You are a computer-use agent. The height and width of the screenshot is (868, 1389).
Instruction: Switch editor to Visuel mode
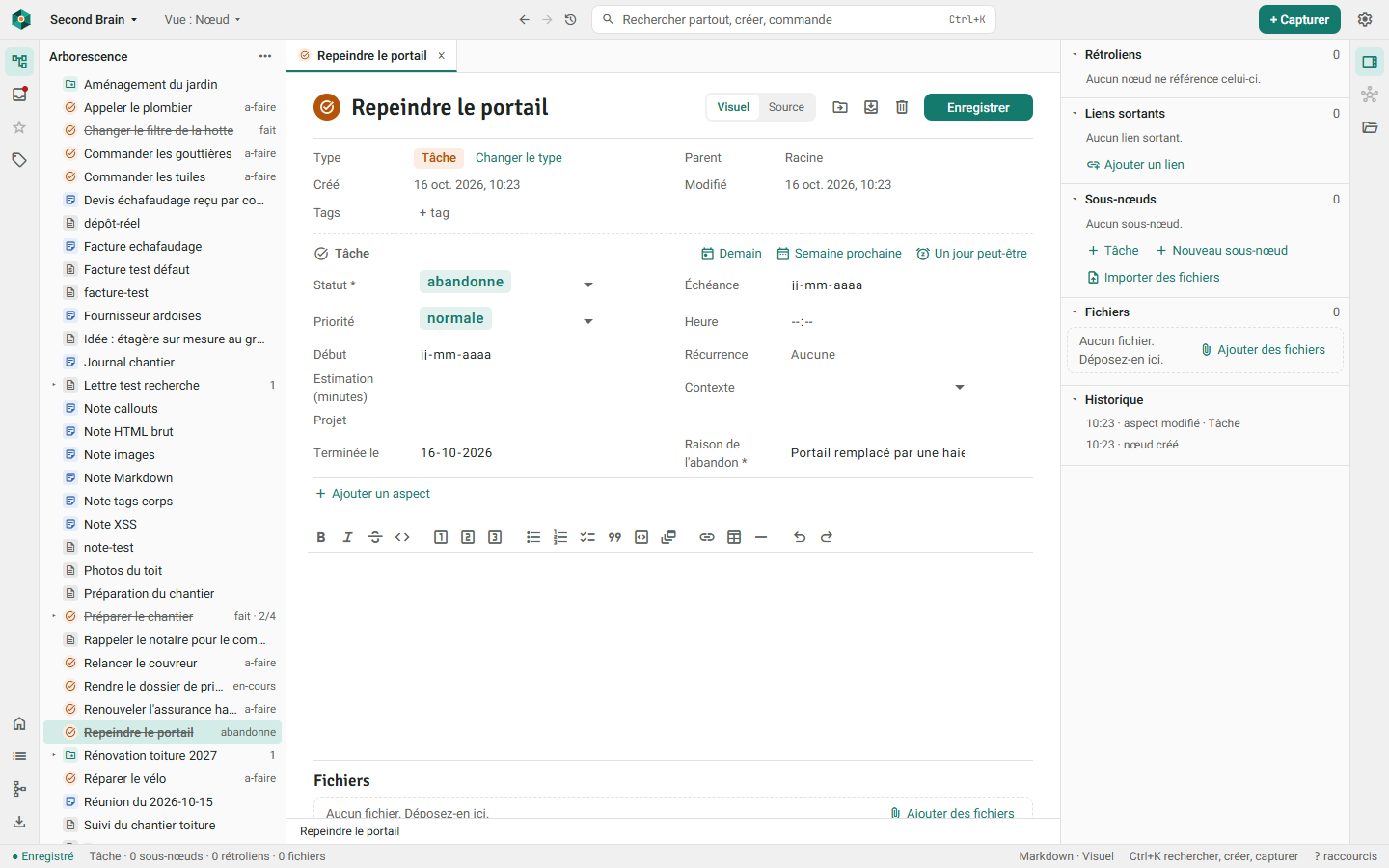733,107
